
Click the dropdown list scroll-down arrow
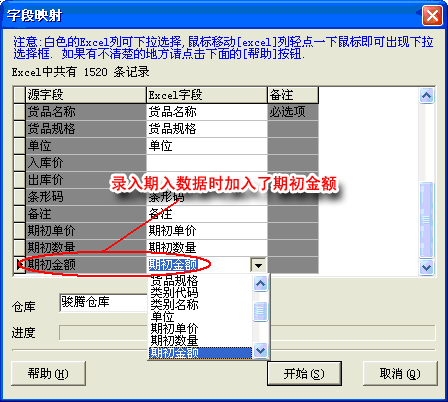260,351
